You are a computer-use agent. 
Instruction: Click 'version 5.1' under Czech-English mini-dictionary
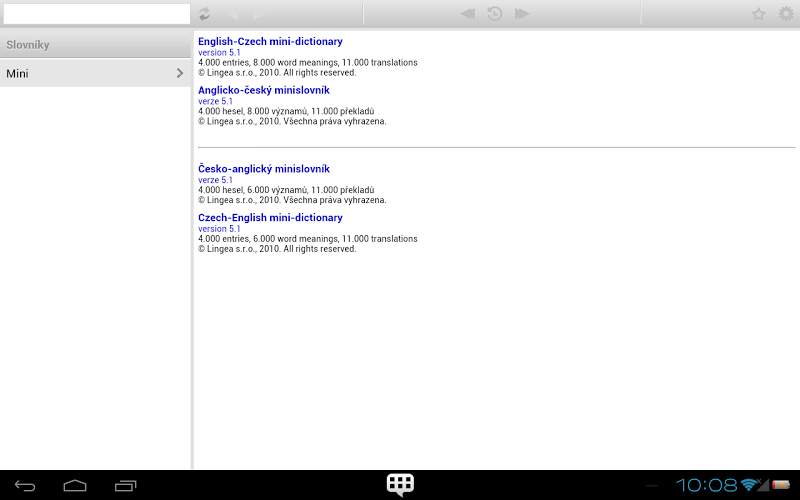(219, 229)
